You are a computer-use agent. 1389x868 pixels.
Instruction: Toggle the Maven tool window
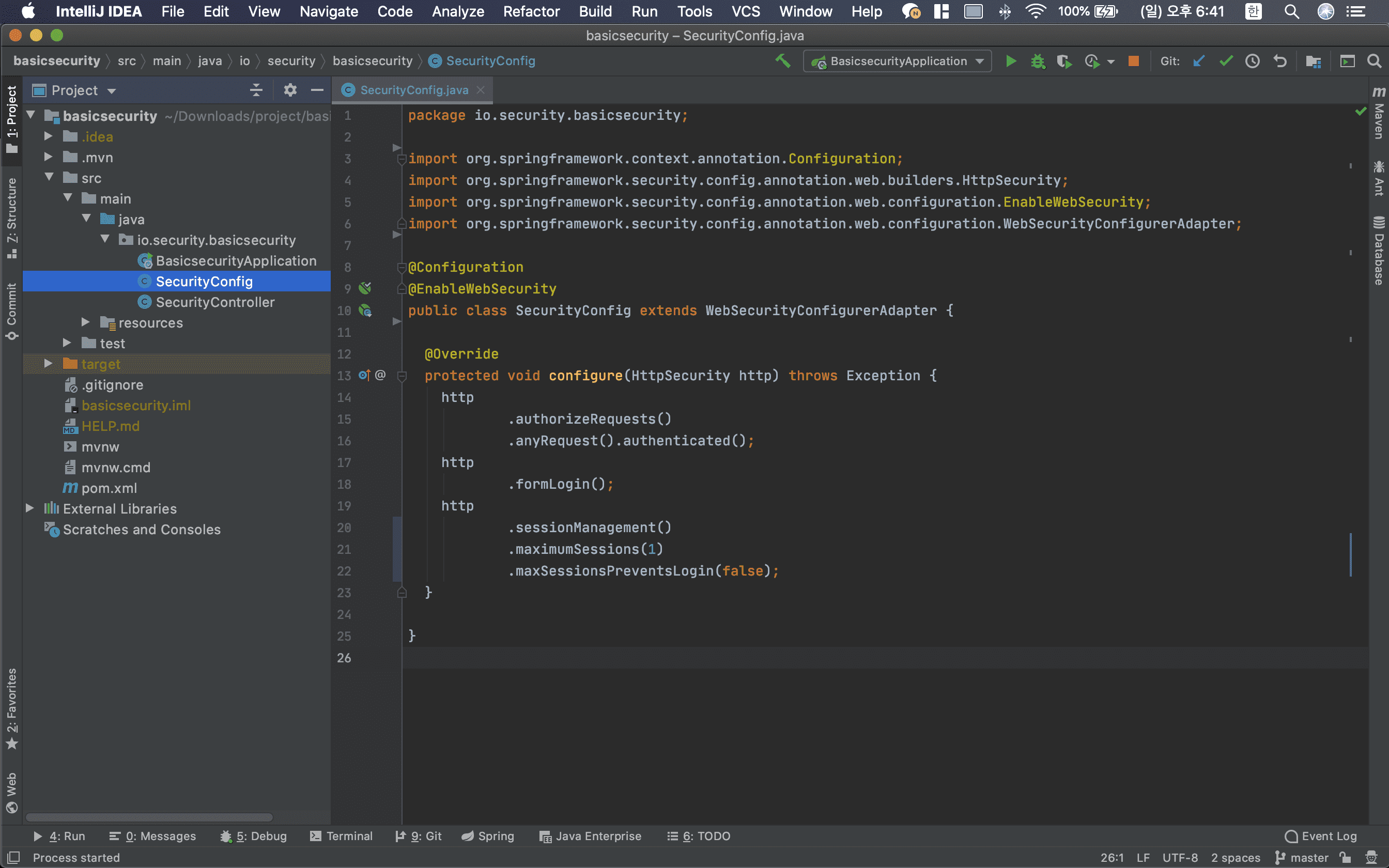click(x=1379, y=113)
